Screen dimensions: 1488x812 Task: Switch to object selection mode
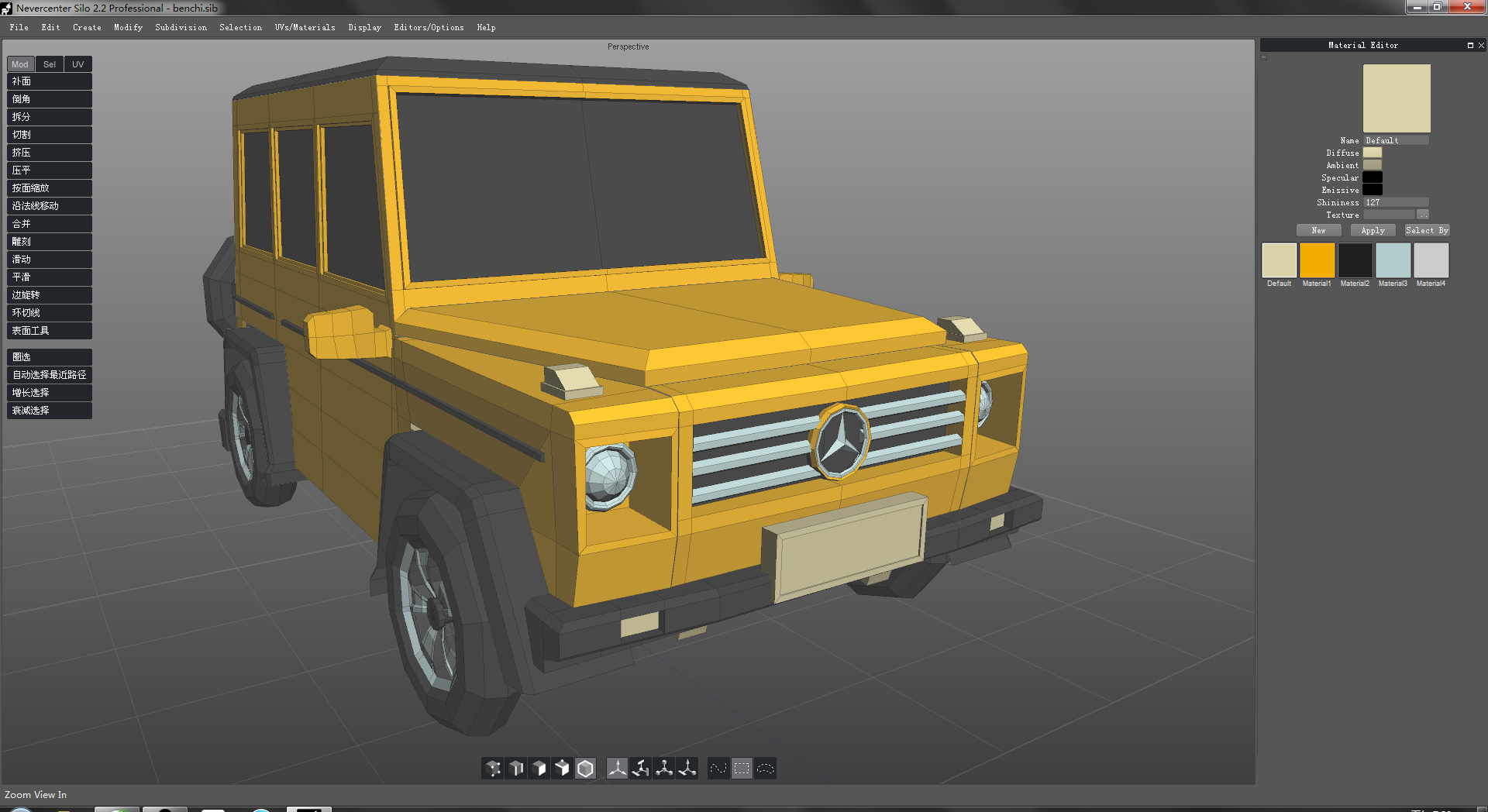point(586,769)
